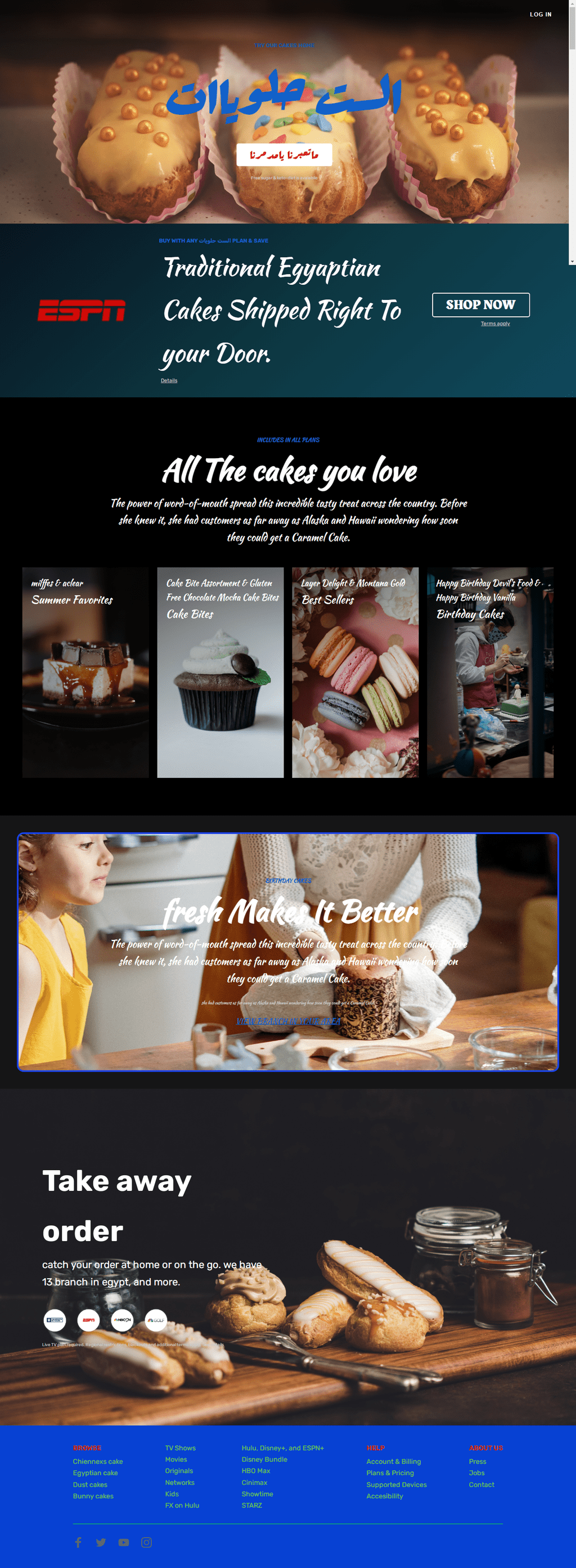Image resolution: width=576 pixels, height=1568 pixels.
Task: Open the Twitter icon in the footer
Action: click(101, 1542)
